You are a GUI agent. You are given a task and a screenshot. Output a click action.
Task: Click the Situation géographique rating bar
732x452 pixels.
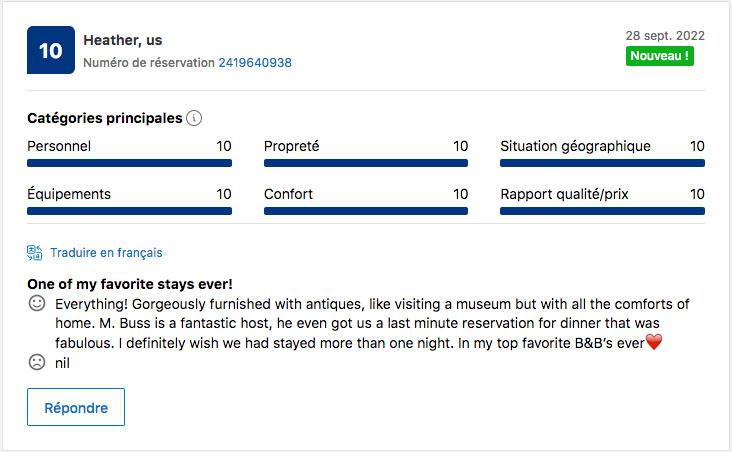(x=602, y=163)
